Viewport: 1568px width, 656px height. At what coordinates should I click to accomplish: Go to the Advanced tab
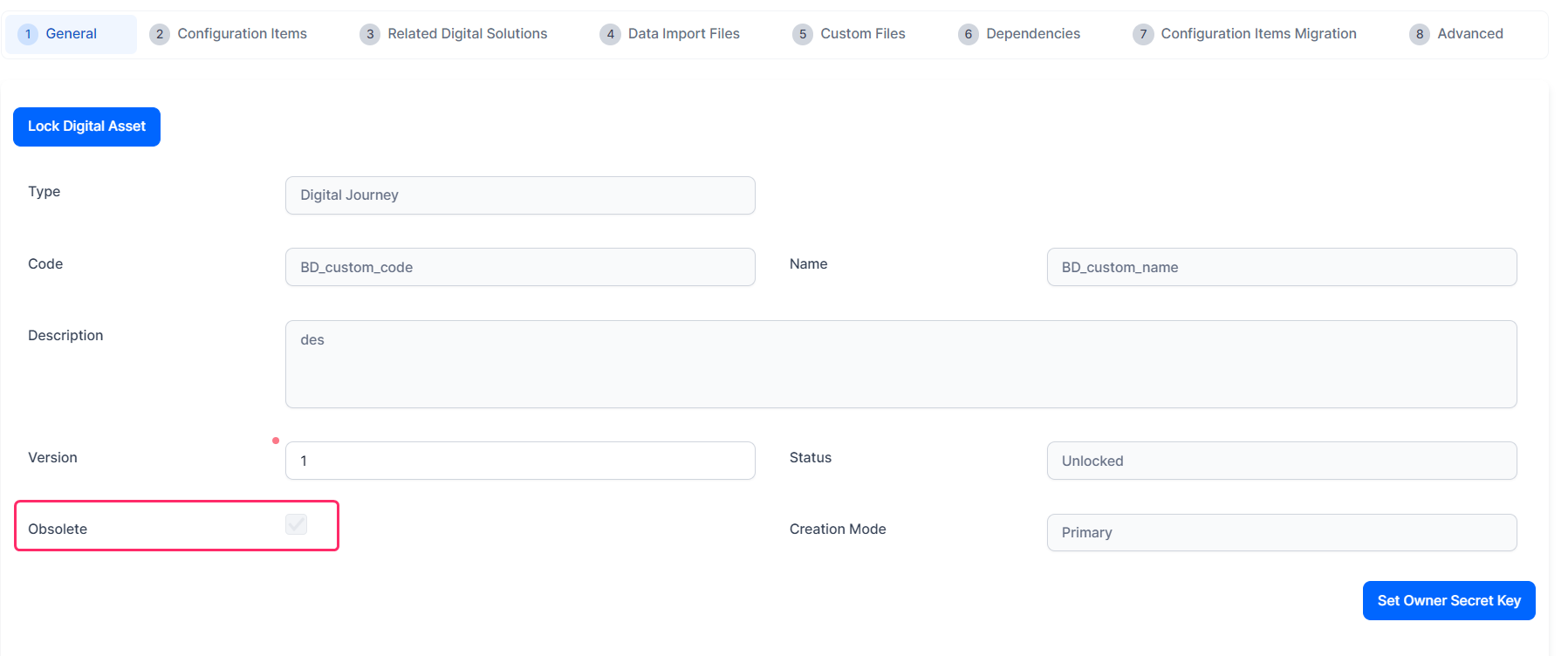click(x=1469, y=34)
